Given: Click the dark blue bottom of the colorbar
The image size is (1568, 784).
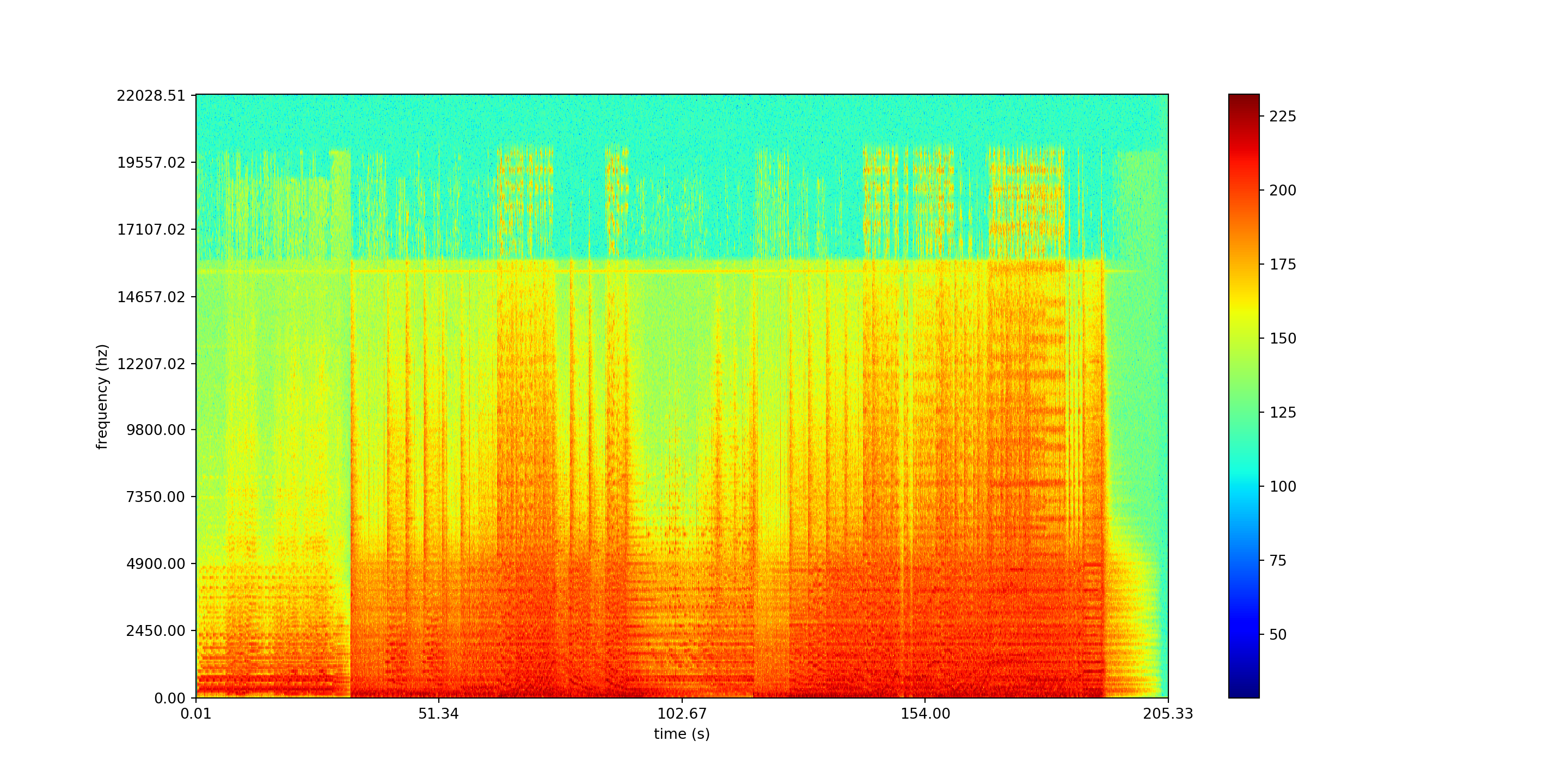Looking at the screenshot, I should [1244, 693].
